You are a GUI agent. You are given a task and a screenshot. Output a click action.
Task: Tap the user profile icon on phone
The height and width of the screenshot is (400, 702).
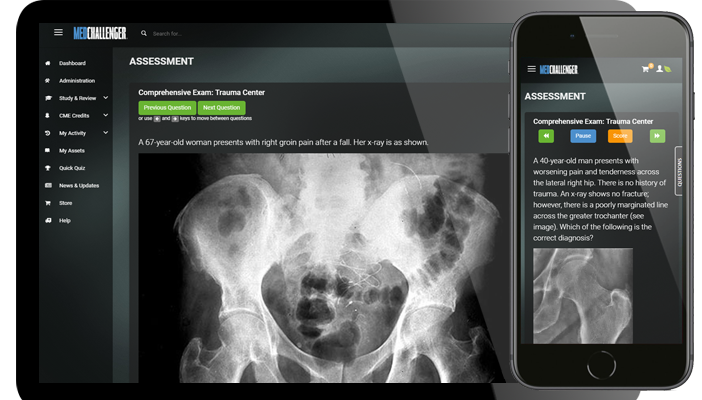(x=659, y=69)
